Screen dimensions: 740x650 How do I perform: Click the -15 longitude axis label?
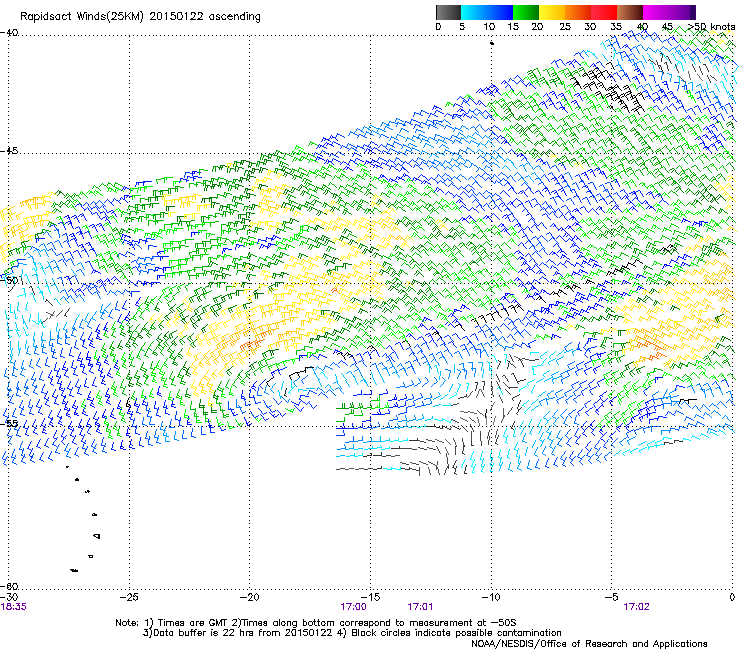[370, 597]
